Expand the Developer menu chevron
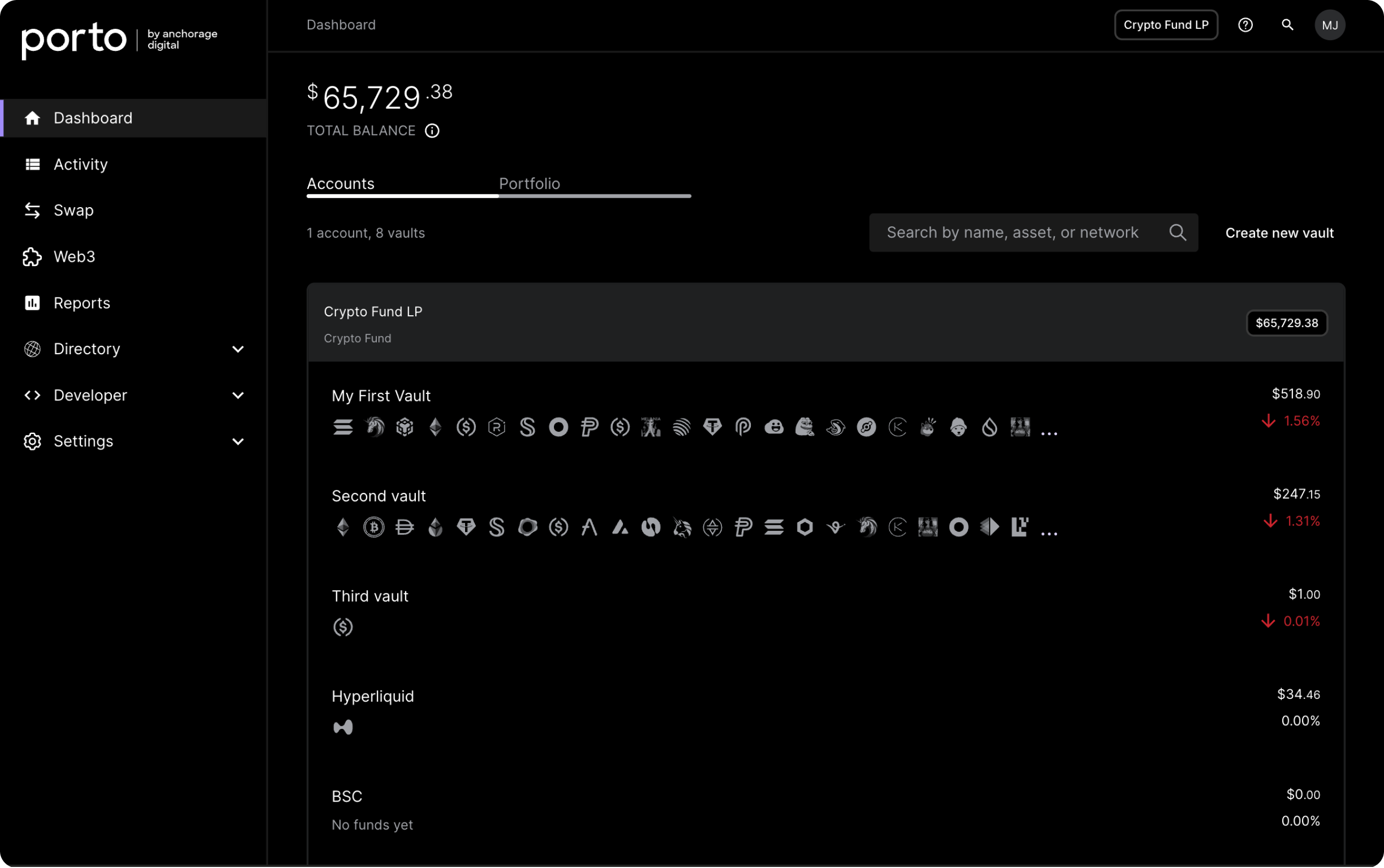 click(x=238, y=395)
